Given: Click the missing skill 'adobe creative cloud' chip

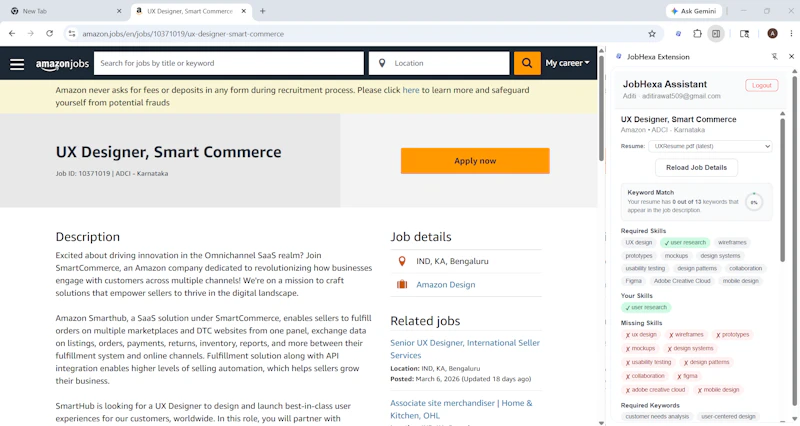Looking at the screenshot, I should (655, 390).
